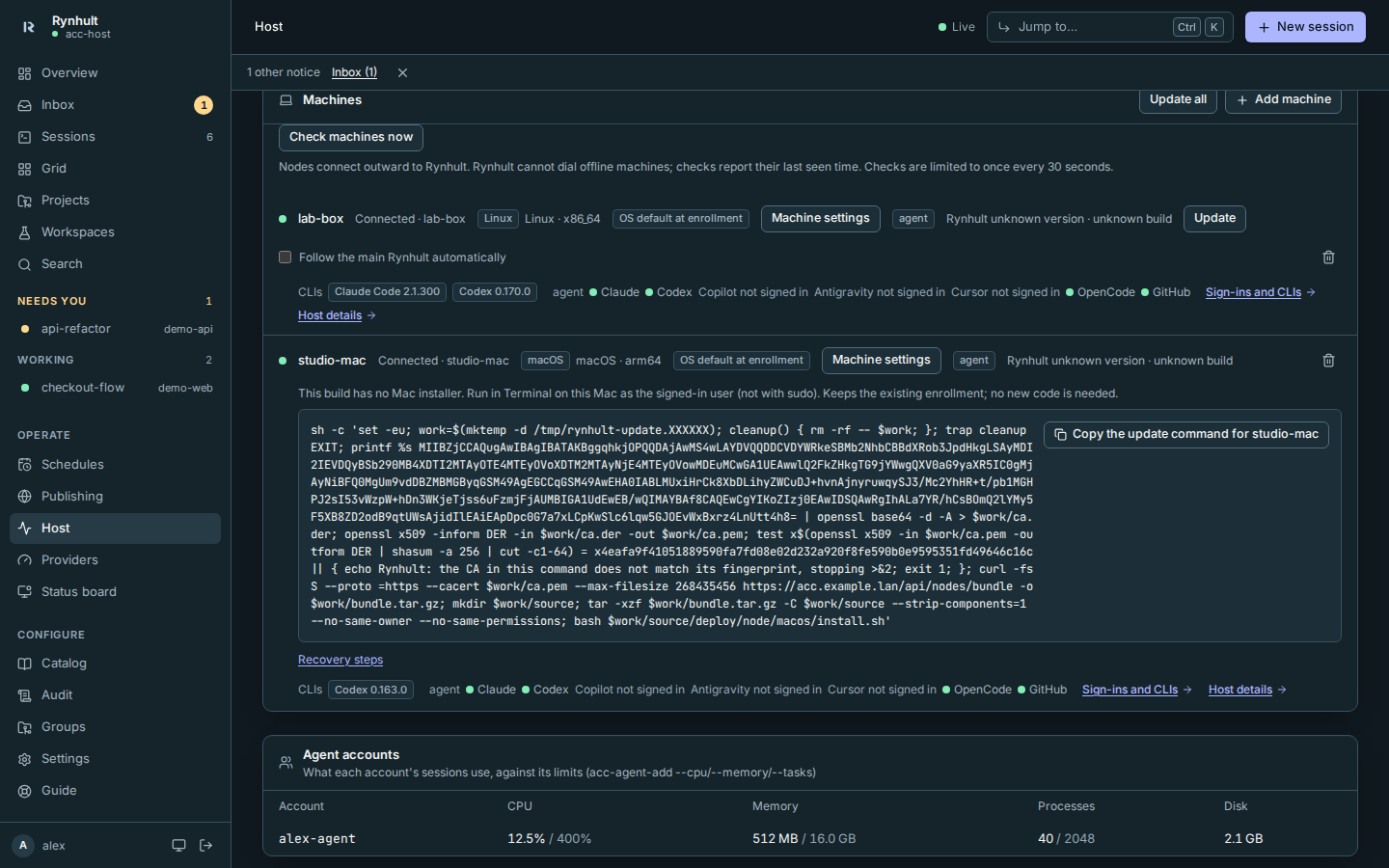This screenshot has height=868, width=1389.
Task: Click the Settings gear icon
Action: point(25,759)
